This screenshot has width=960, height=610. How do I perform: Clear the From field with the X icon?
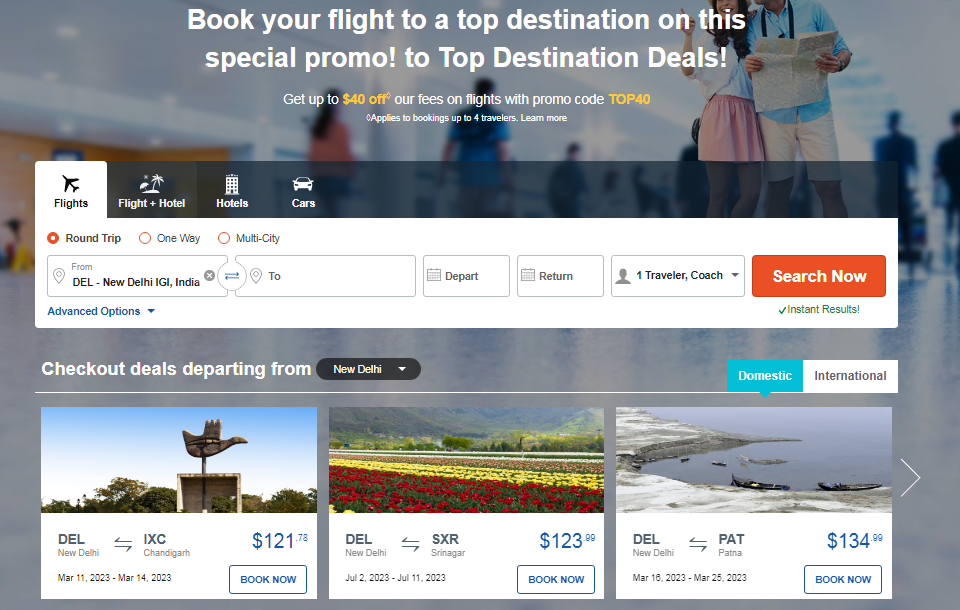pyautogui.click(x=209, y=275)
